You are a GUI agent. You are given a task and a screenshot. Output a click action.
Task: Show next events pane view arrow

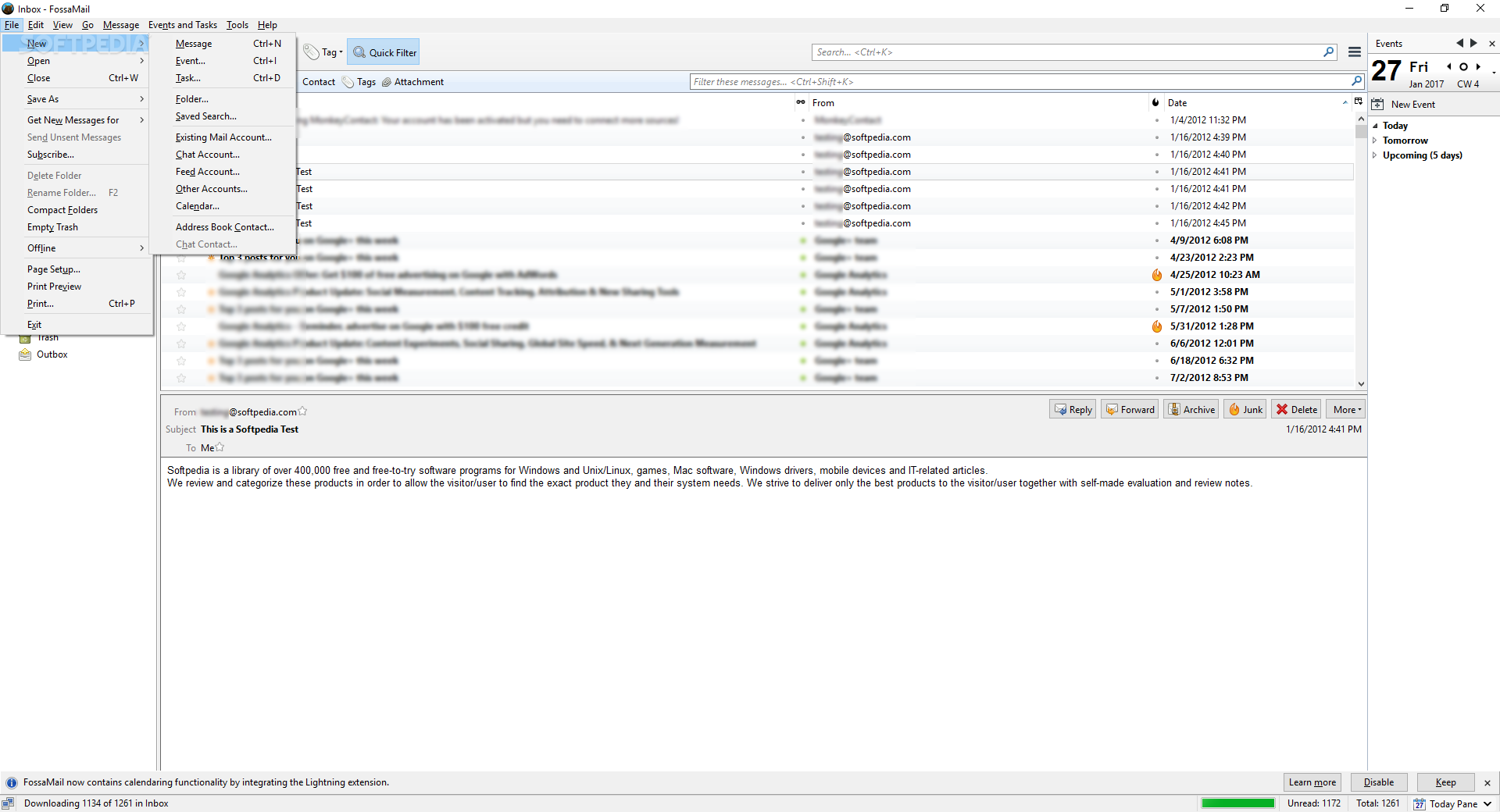pos(1473,43)
